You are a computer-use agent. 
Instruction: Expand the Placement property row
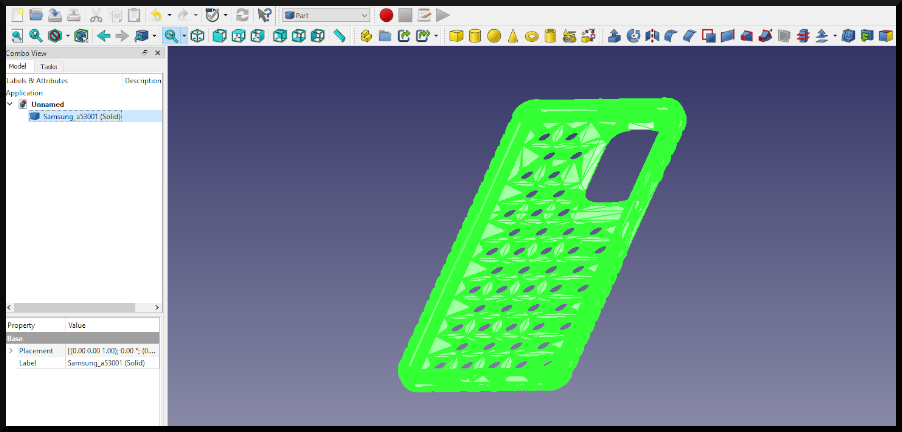11,351
